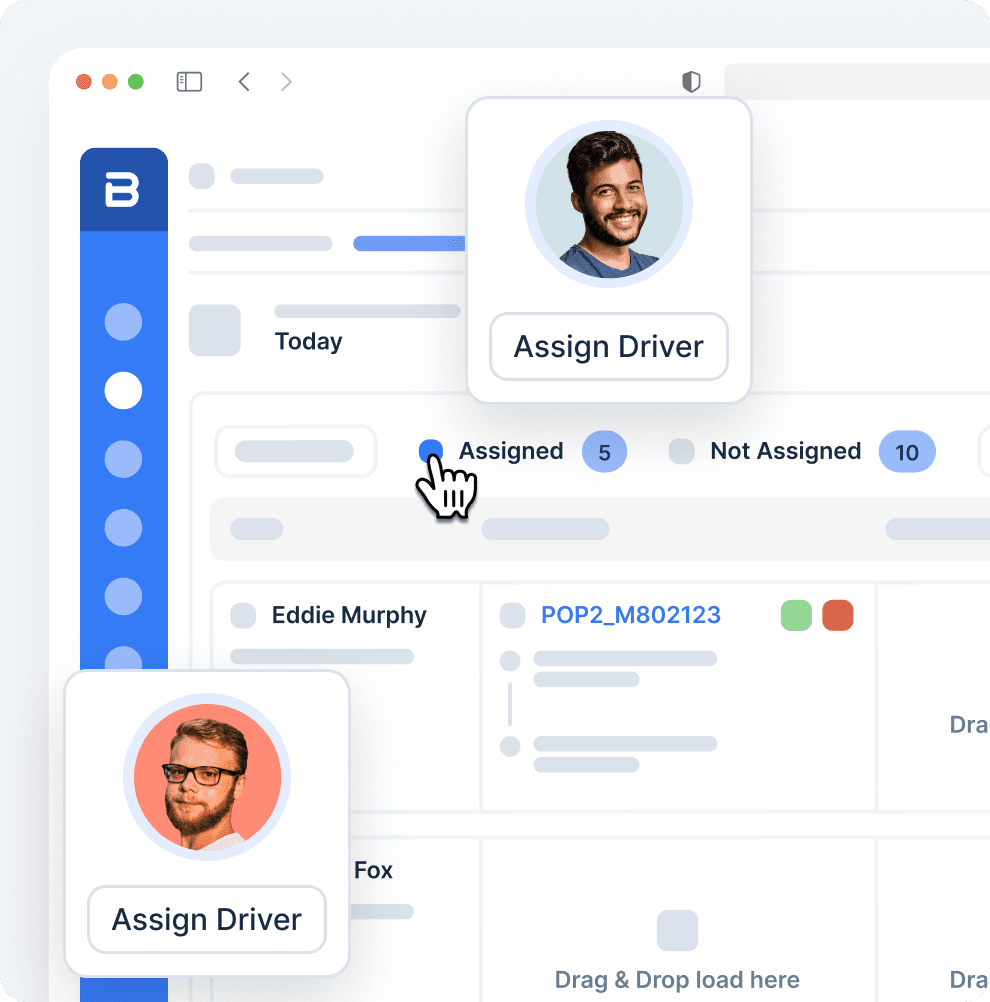Viewport: 990px width, 1002px height.
Task: Click the first sidebar navigation dot
Action: pyautogui.click(x=123, y=322)
